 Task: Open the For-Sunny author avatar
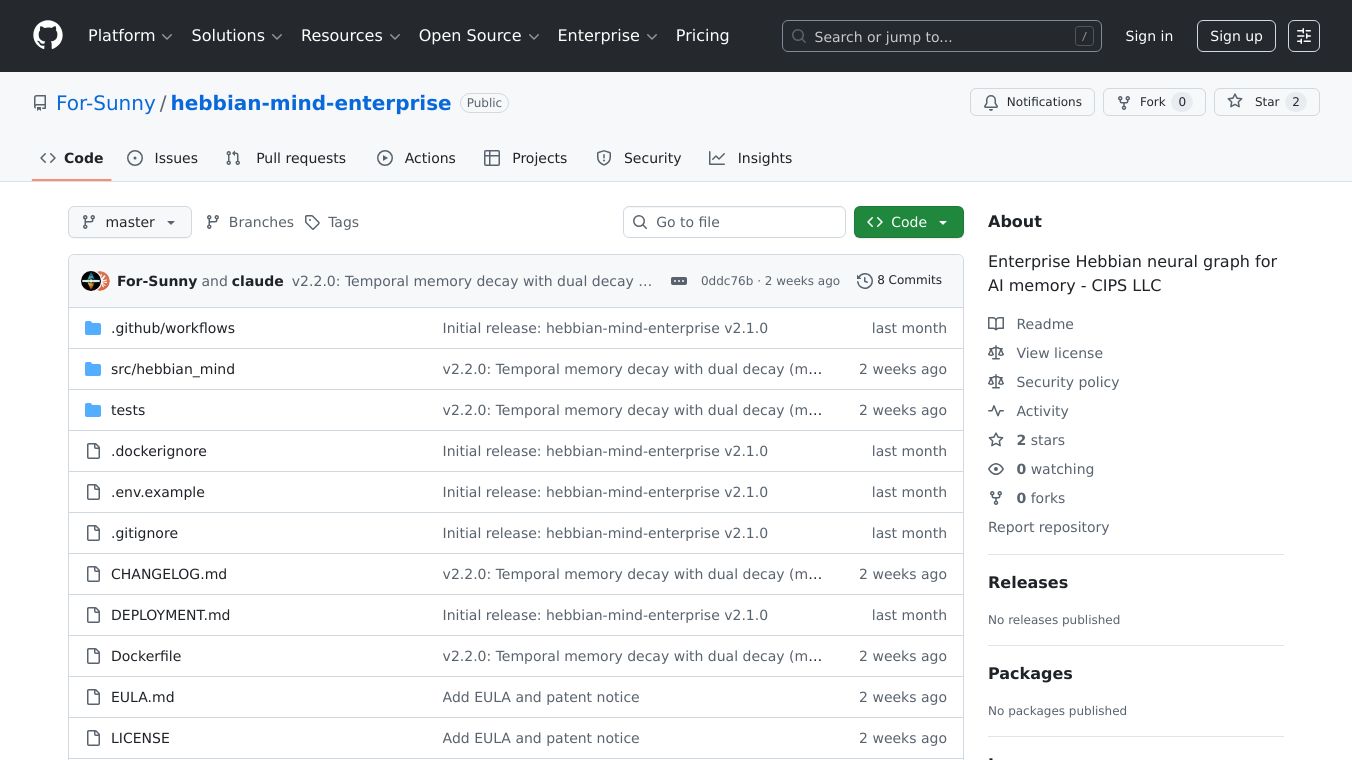pyautogui.click(x=90, y=281)
